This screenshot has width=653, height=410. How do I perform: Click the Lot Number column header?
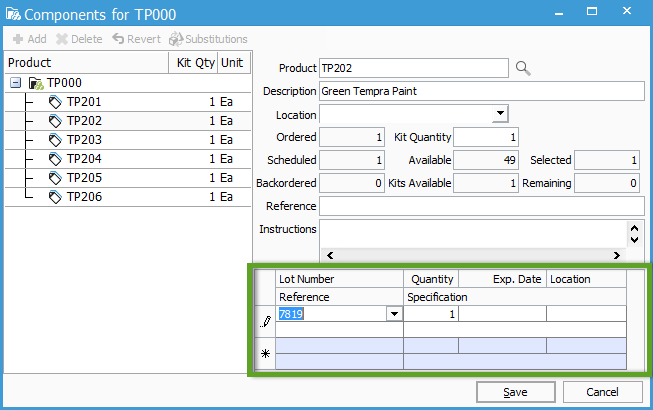pos(339,279)
